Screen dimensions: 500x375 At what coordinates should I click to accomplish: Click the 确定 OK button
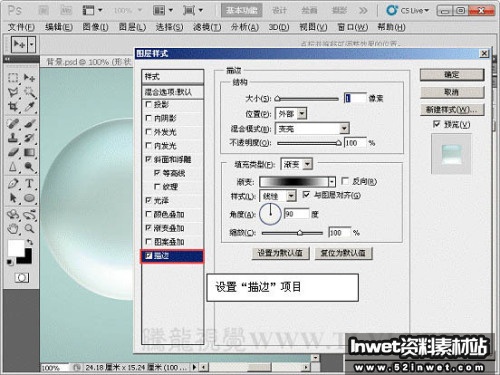click(452, 75)
